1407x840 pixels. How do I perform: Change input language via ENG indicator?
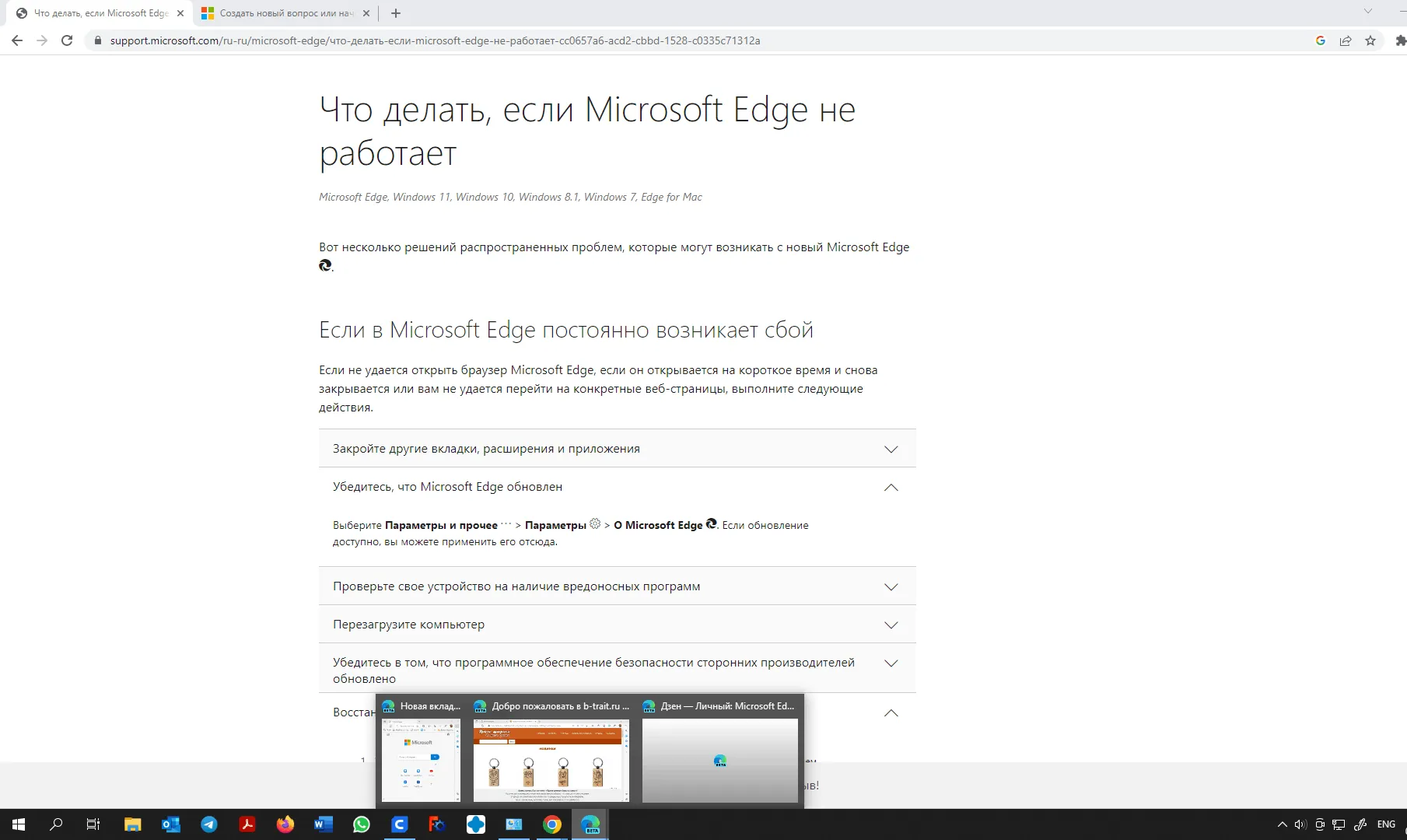(1386, 824)
